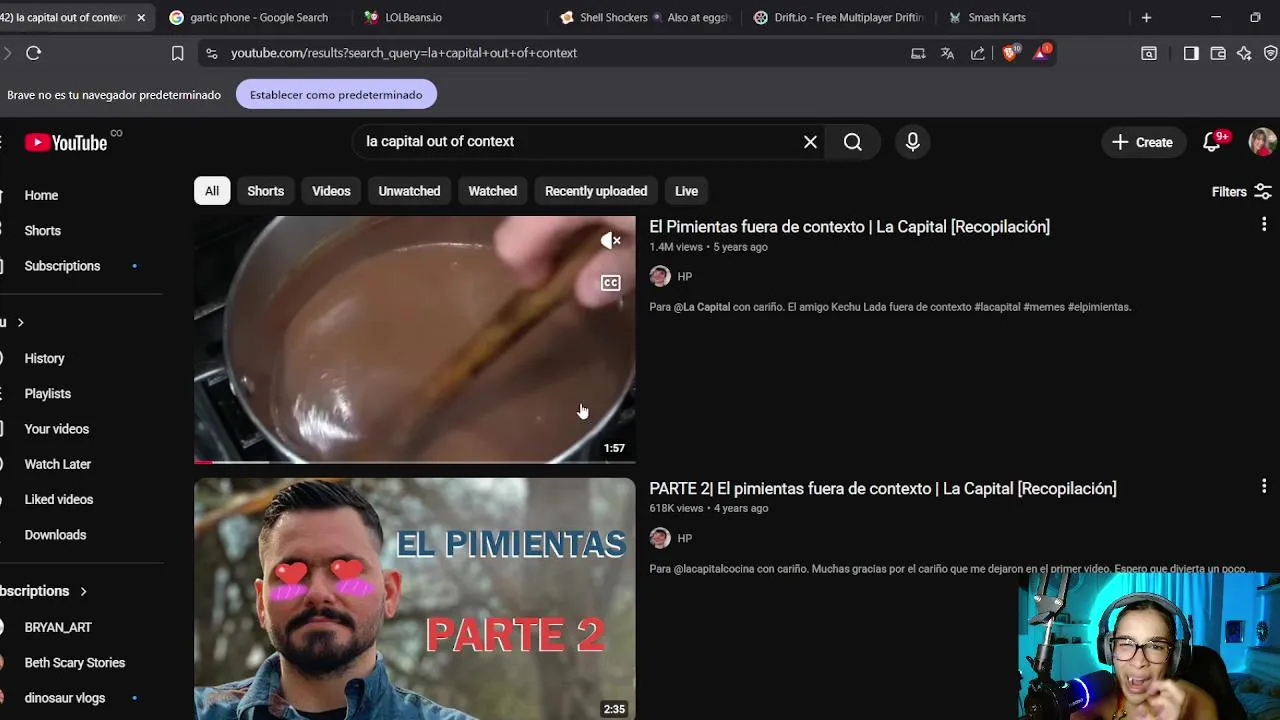The height and width of the screenshot is (720, 1280).
Task: Open Leo AI sparkle icon
Action: tap(1244, 53)
